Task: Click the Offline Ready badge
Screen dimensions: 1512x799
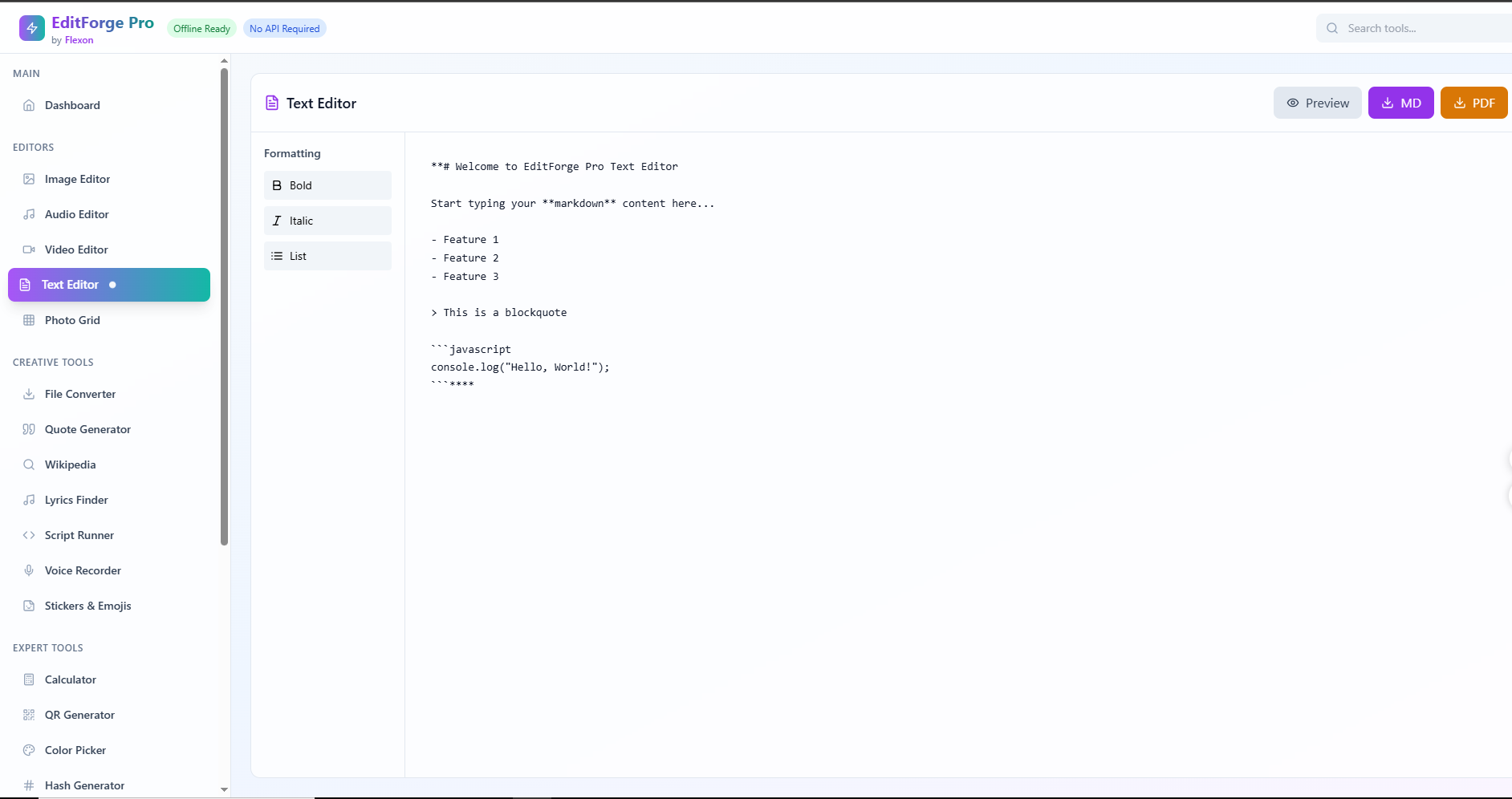Action: click(201, 28)
